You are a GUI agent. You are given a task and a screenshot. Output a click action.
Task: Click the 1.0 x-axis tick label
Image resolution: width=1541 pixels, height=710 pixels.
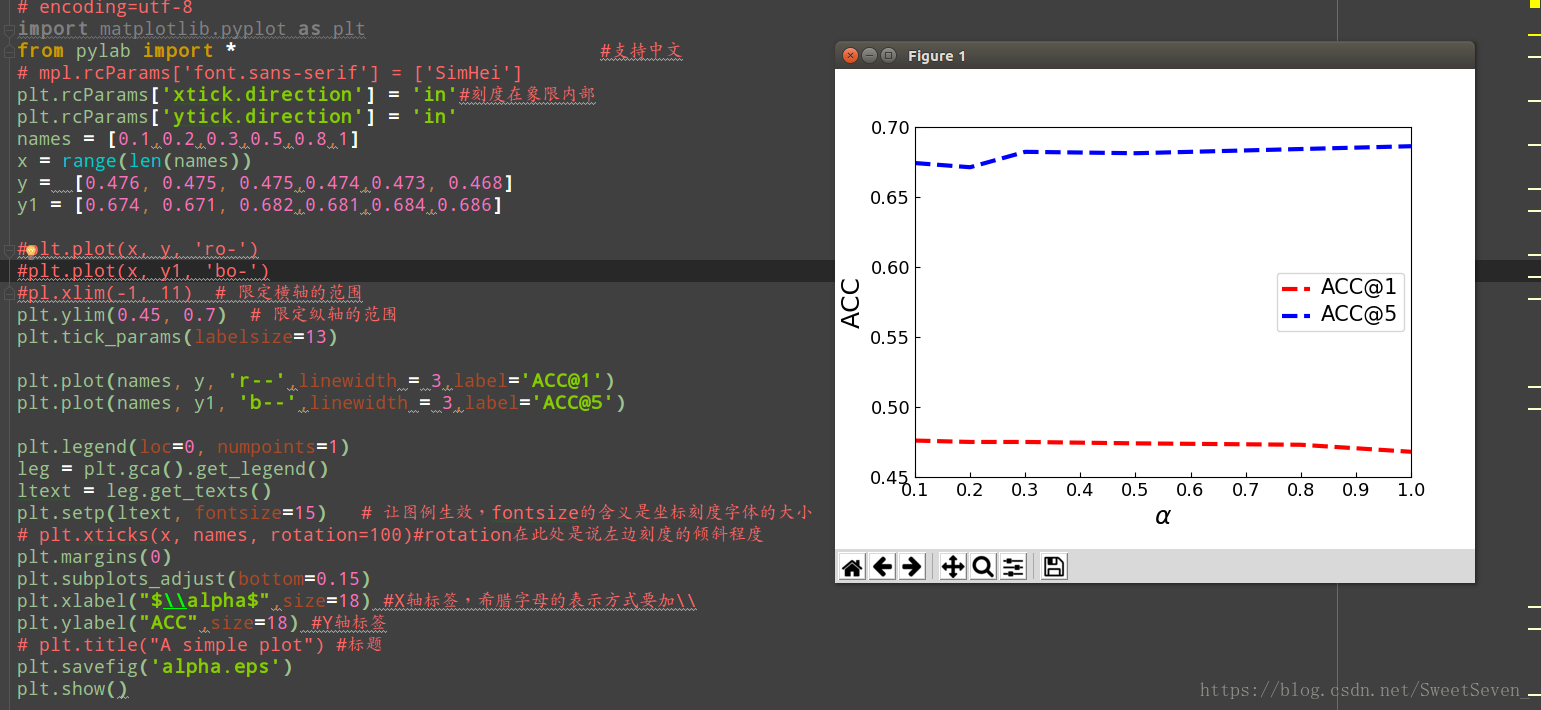point(1410,490)
